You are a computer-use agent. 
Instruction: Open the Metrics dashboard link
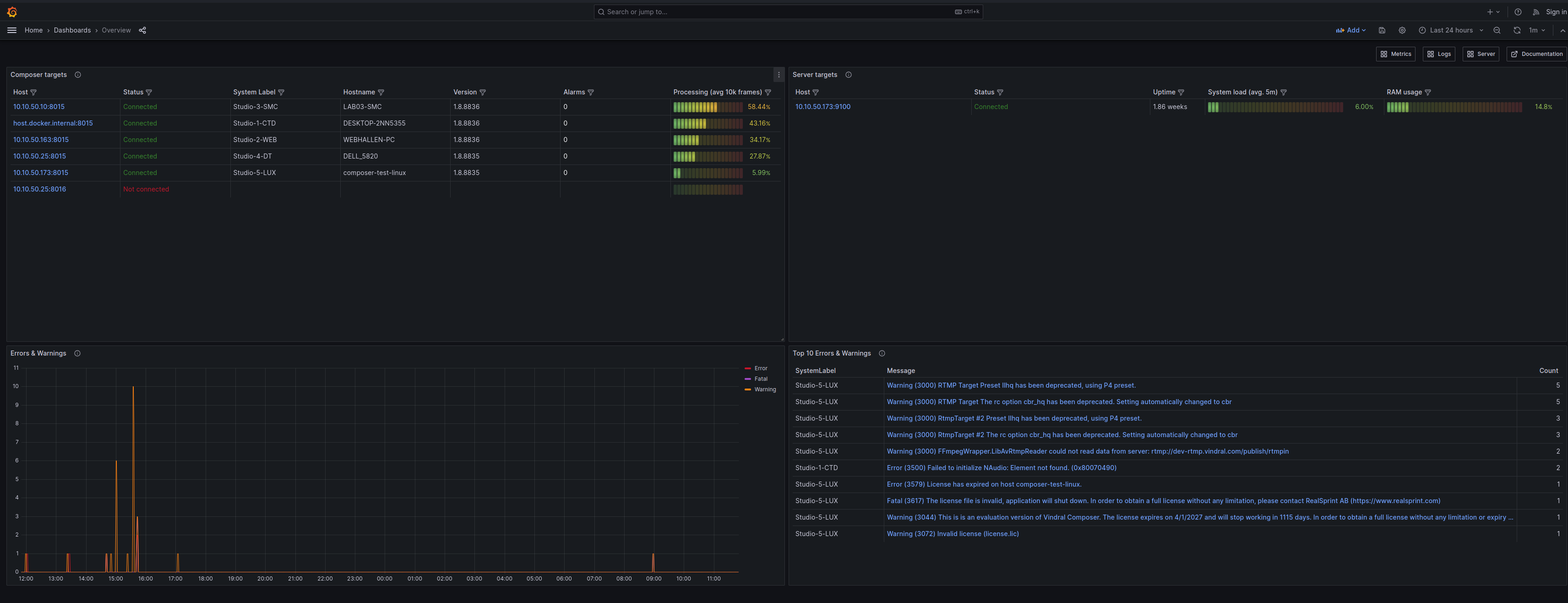pos(1395,54)
